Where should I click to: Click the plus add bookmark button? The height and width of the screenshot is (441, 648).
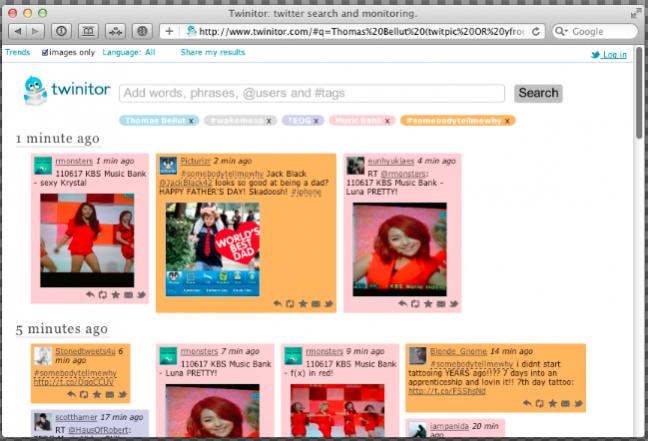169,31
